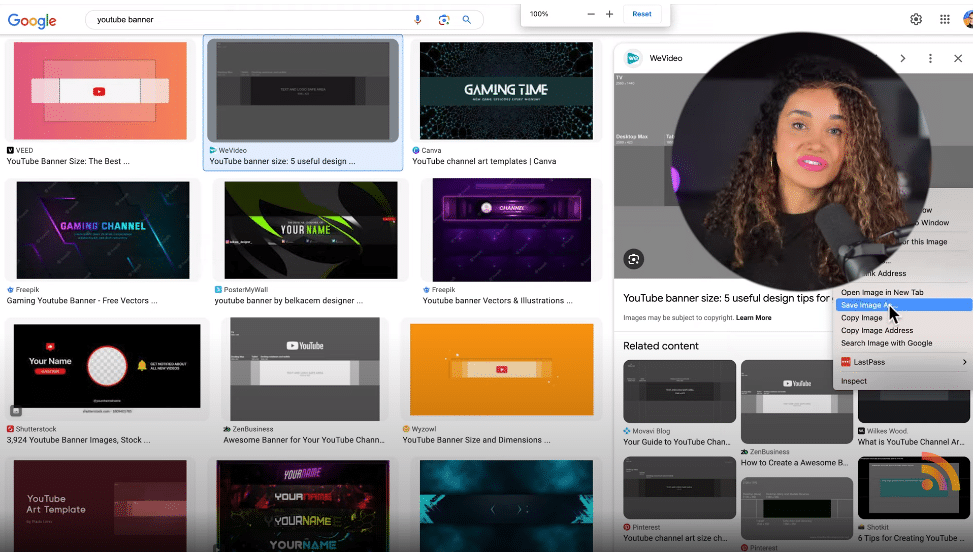Open Your Guide to YouTube Chan link
Screen dimensions: 974x552
[678, 442]
